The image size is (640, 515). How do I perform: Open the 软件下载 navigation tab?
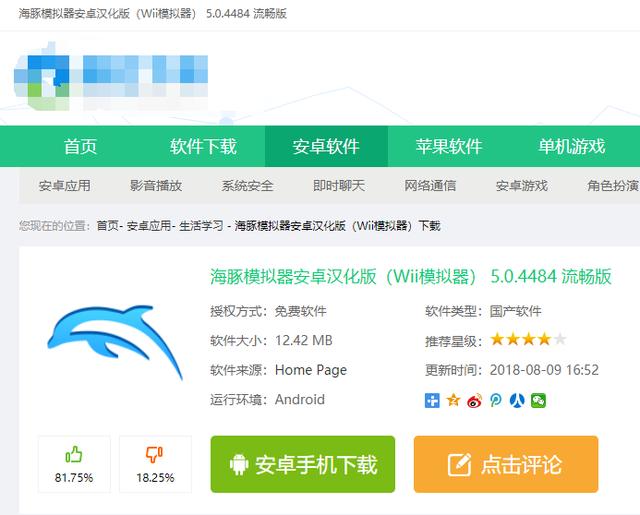(x=203, y=146)
